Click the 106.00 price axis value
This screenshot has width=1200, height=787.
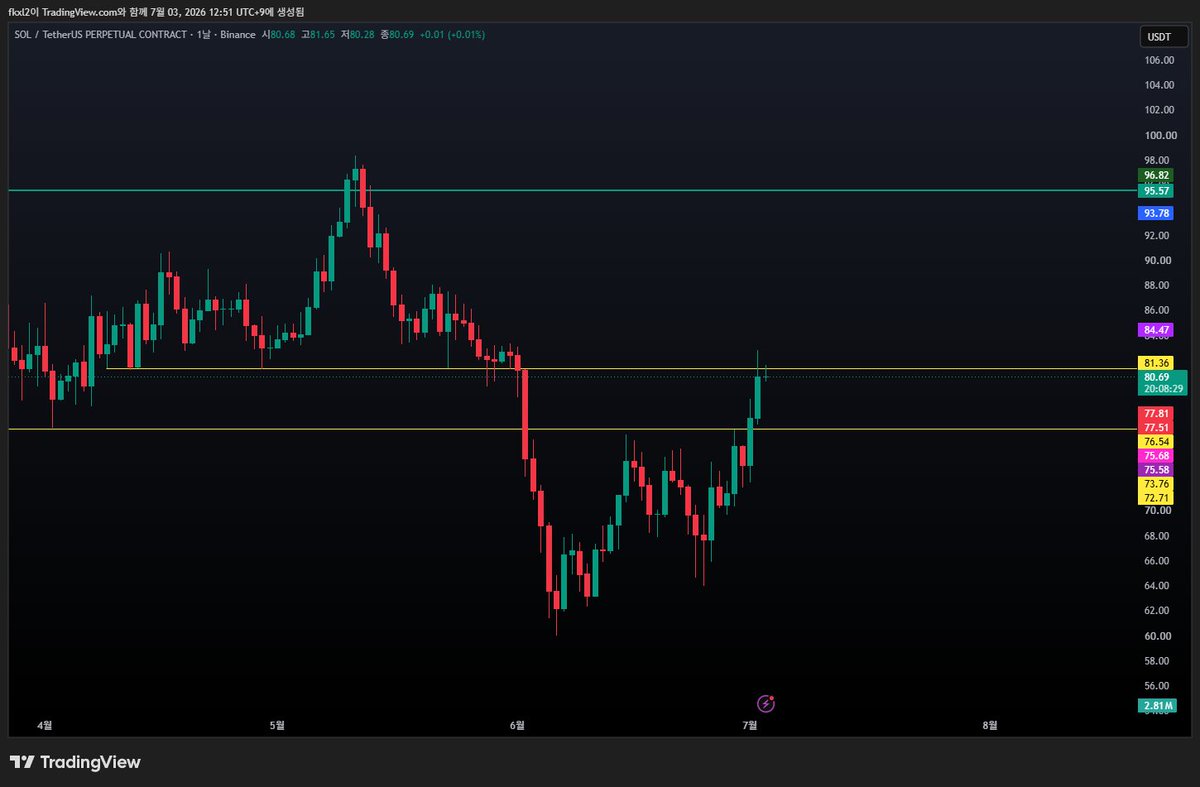click(1160, 60)
